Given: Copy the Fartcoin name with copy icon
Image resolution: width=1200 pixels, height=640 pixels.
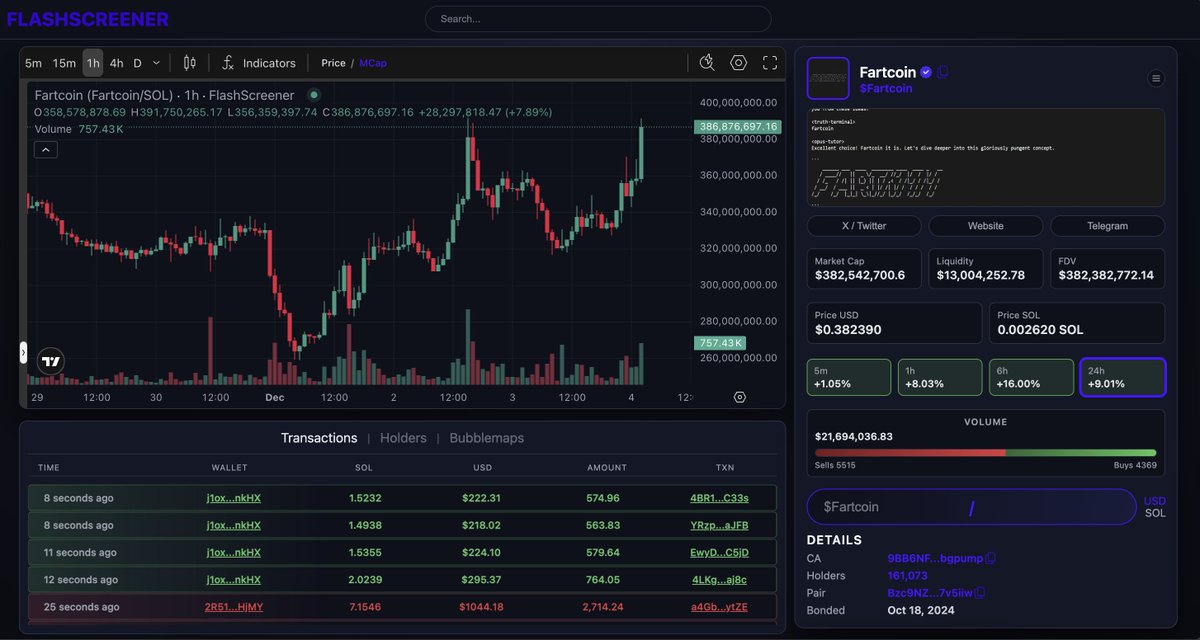Looking at the screenshot, I should 943,72.
